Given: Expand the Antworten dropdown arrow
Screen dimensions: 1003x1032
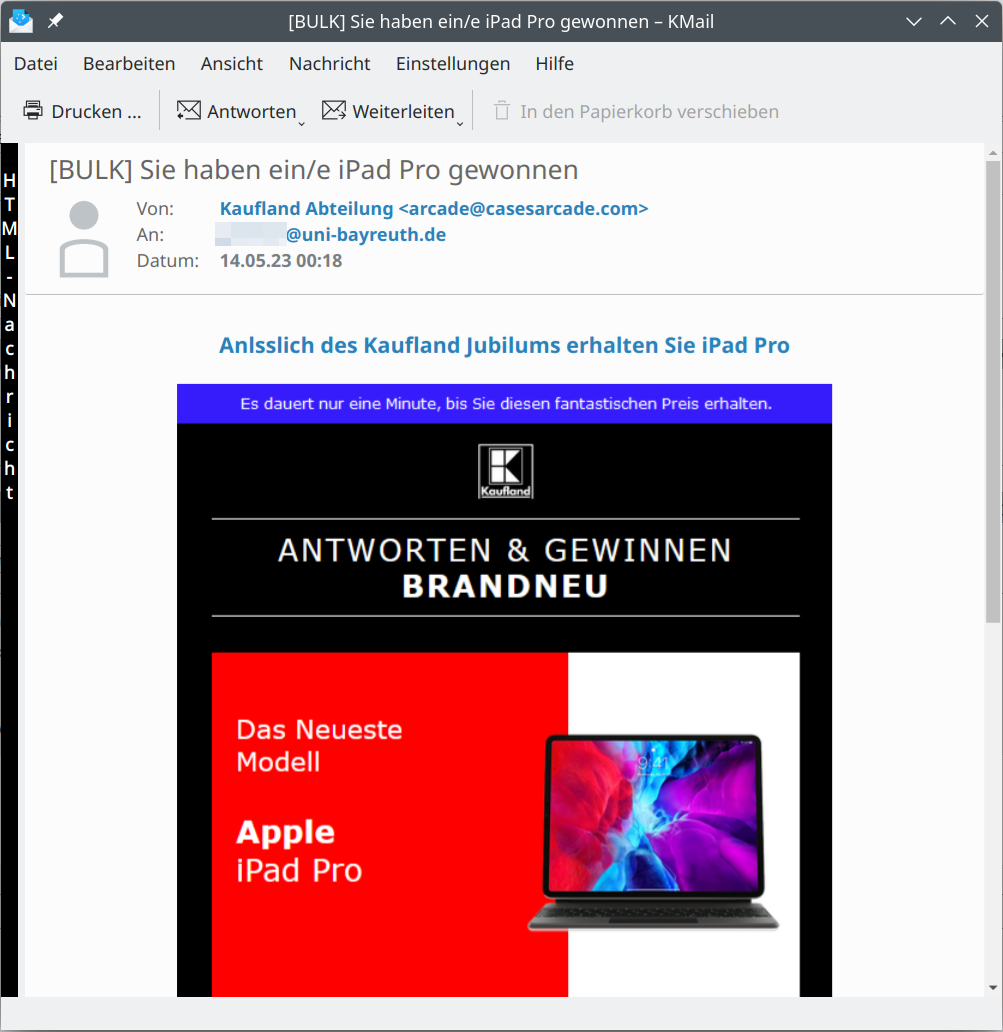Looking at the screenshot, I should pos(301,122).
